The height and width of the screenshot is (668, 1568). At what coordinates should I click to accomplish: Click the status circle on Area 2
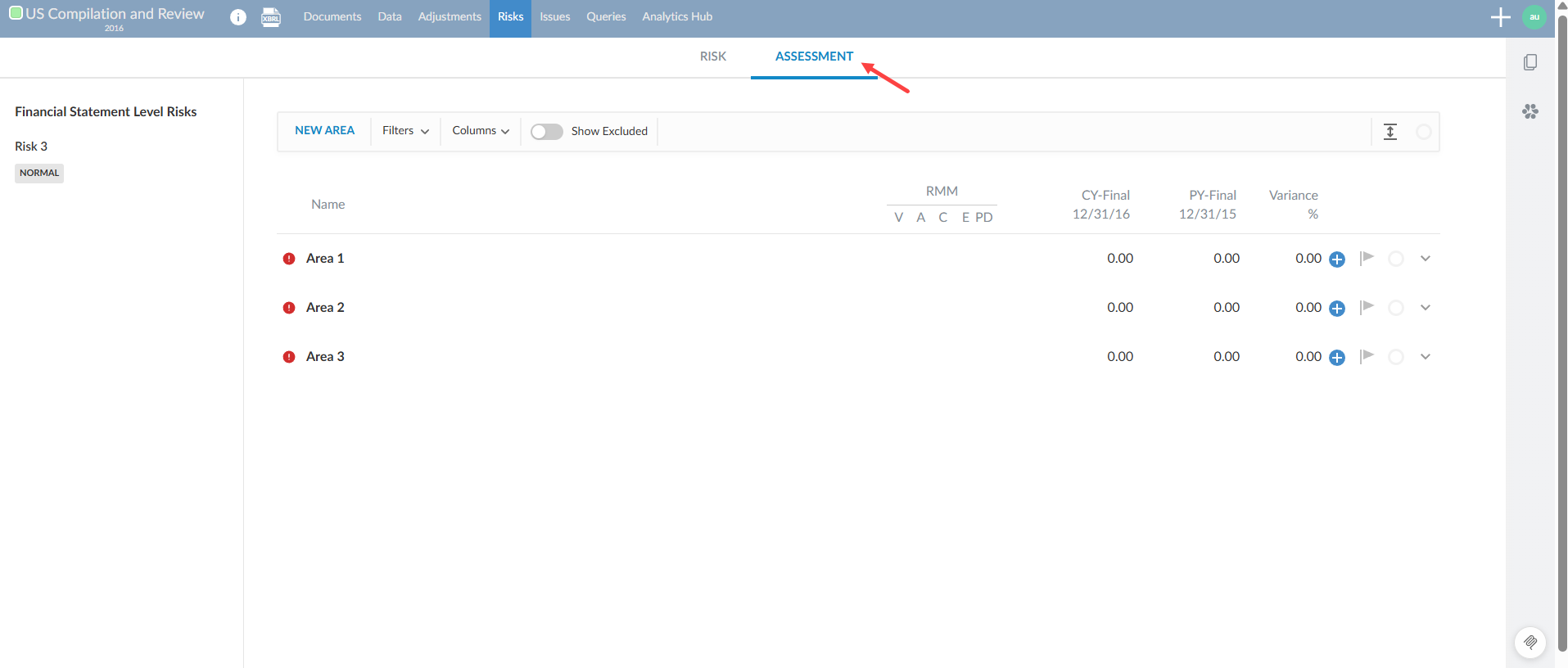point(1396,308)
